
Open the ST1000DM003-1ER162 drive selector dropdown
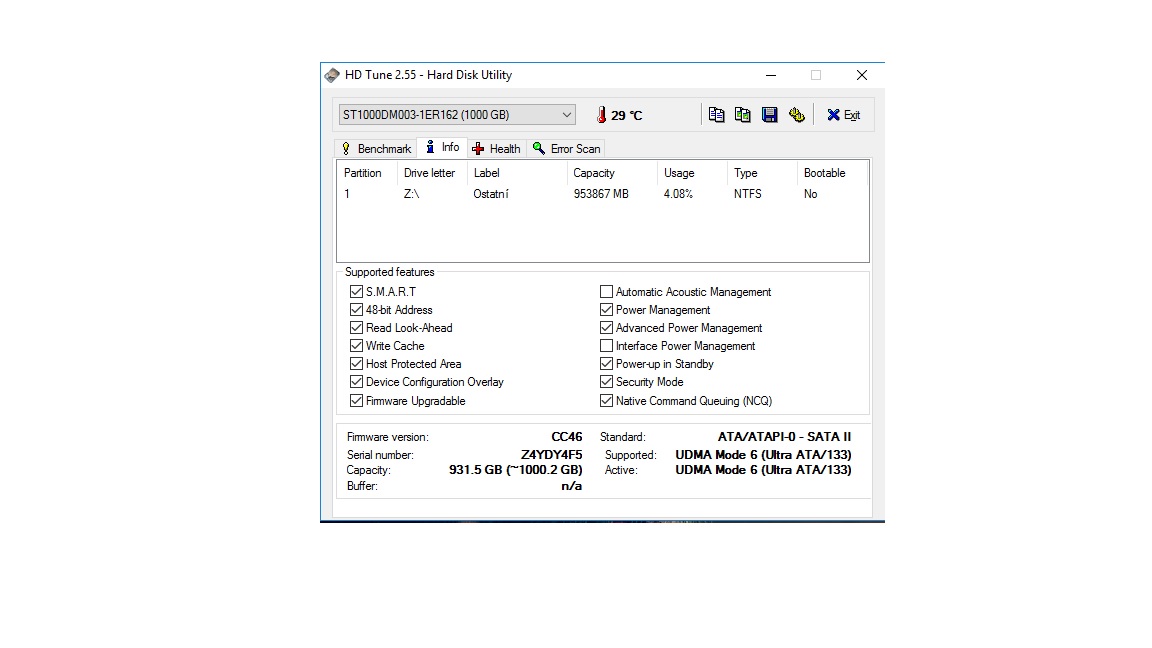coord(456,115)
